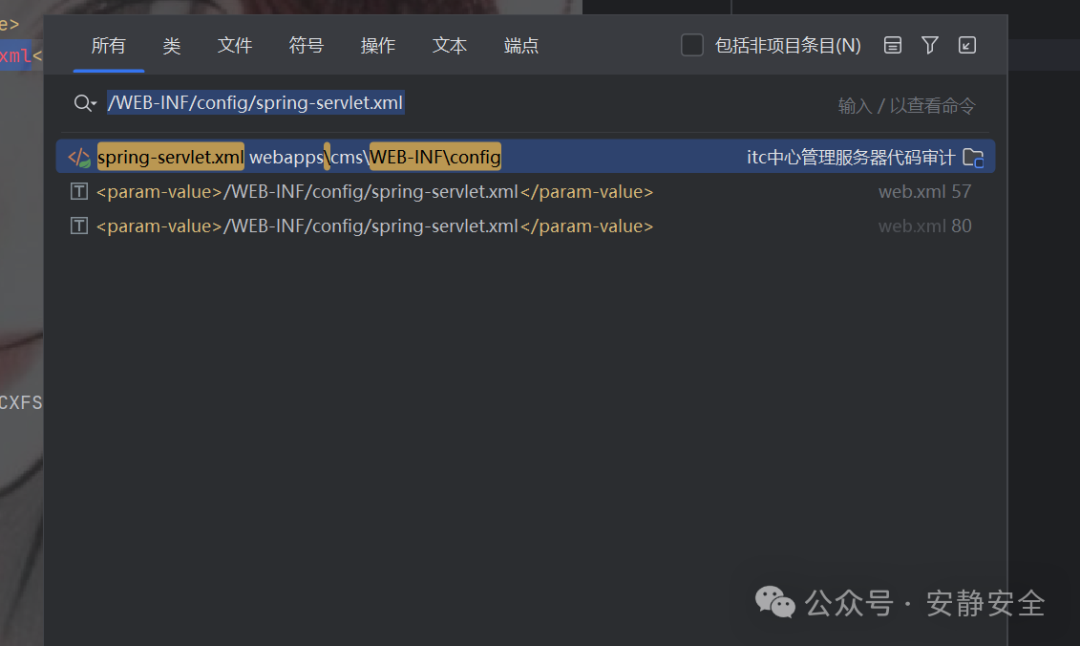Open the search scope dropdown arrow
1080x646 pixels.
tap(93, 106)
